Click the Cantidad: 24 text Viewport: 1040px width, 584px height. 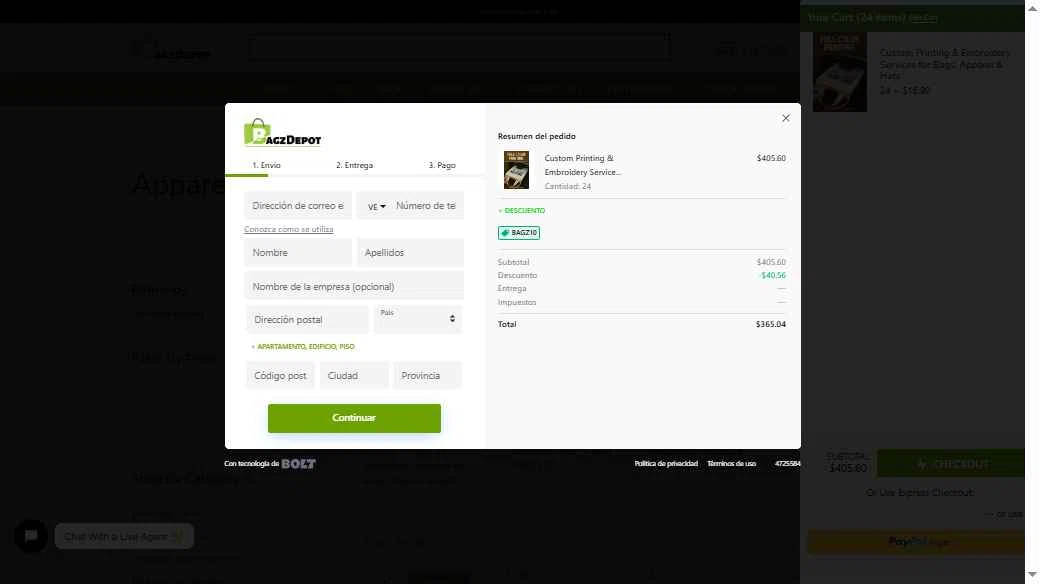[x=568, y=186]
